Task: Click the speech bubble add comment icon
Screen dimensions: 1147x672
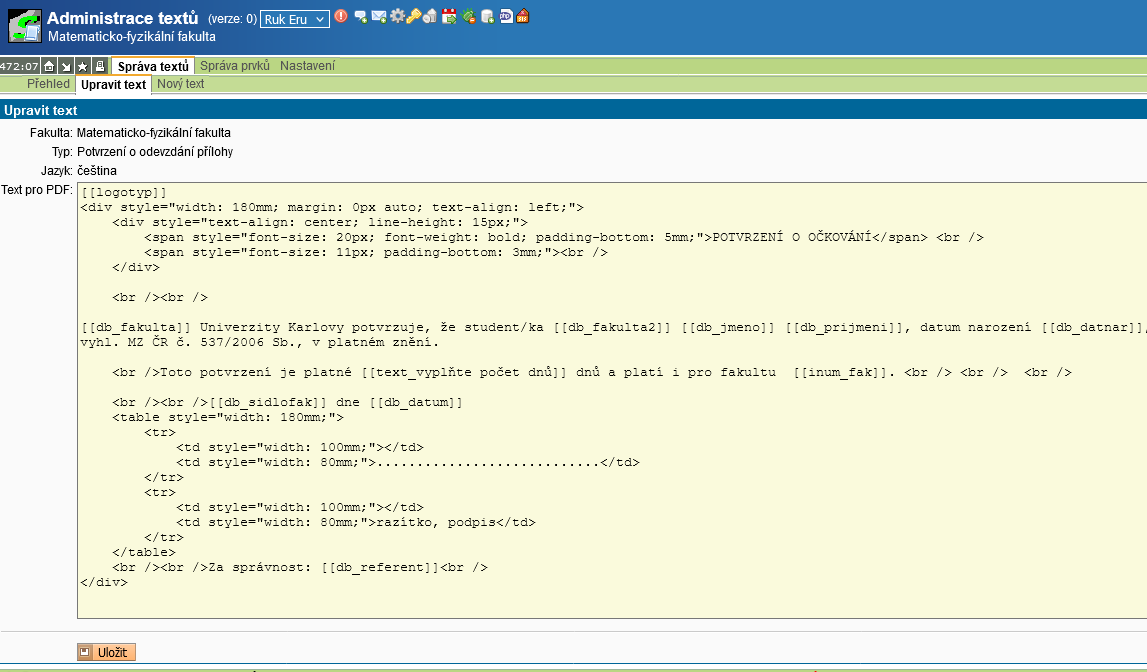Action: click(361, 17)
